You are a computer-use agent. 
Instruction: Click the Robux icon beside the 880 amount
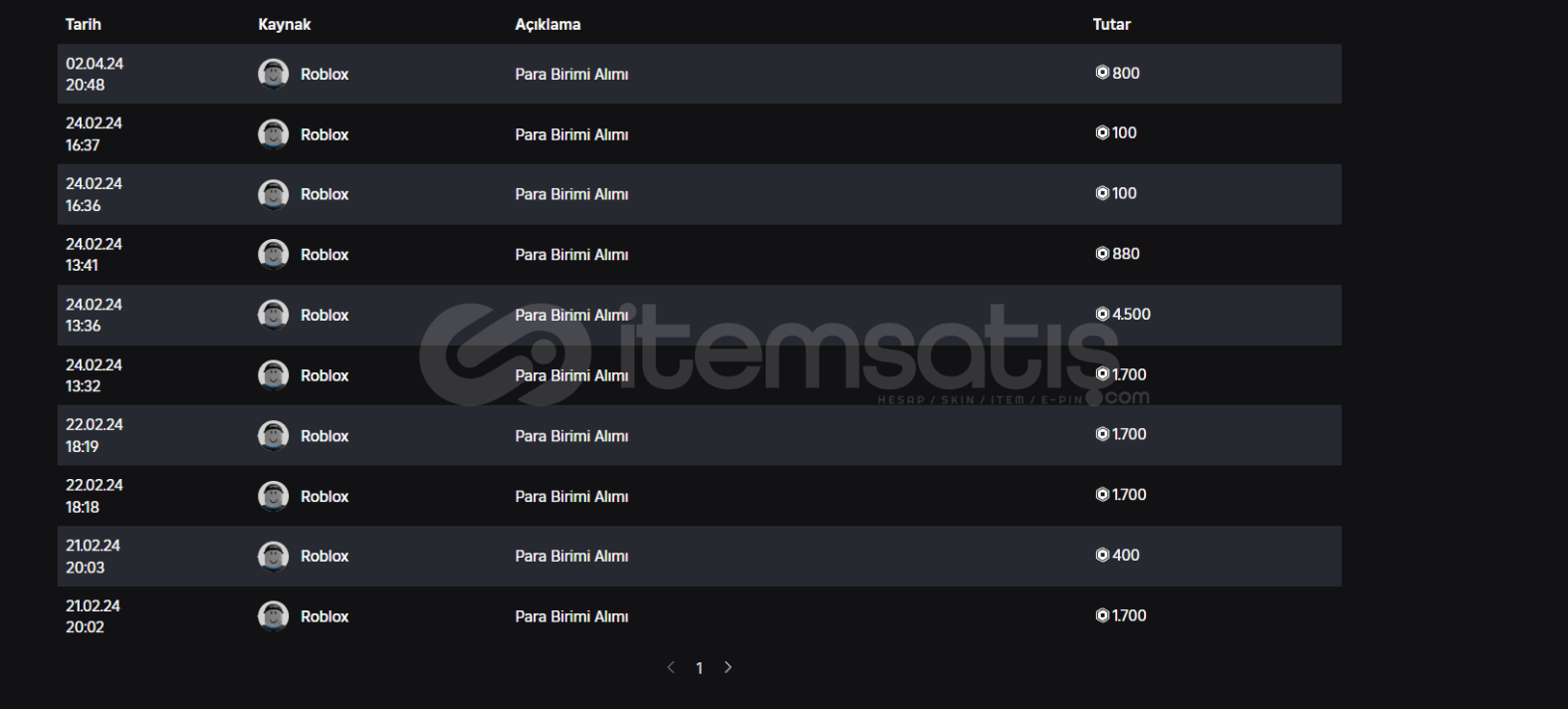pos(1102,254)
